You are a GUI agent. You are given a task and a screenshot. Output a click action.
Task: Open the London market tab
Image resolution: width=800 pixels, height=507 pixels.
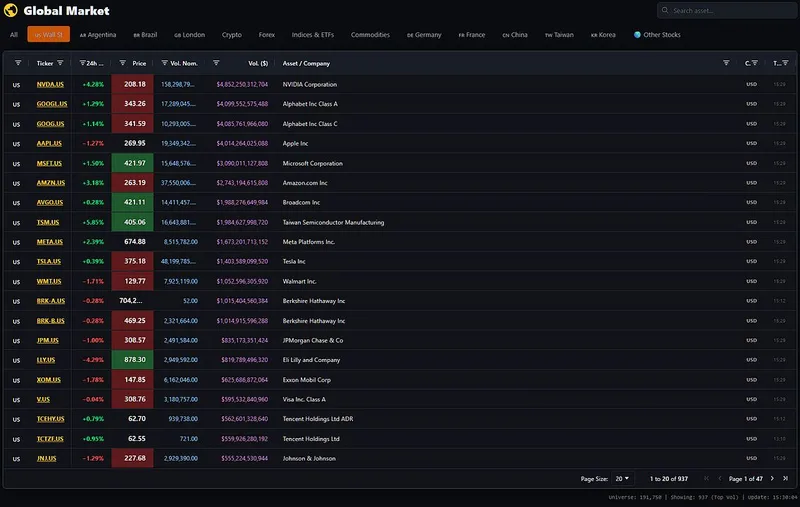[189, 35]
